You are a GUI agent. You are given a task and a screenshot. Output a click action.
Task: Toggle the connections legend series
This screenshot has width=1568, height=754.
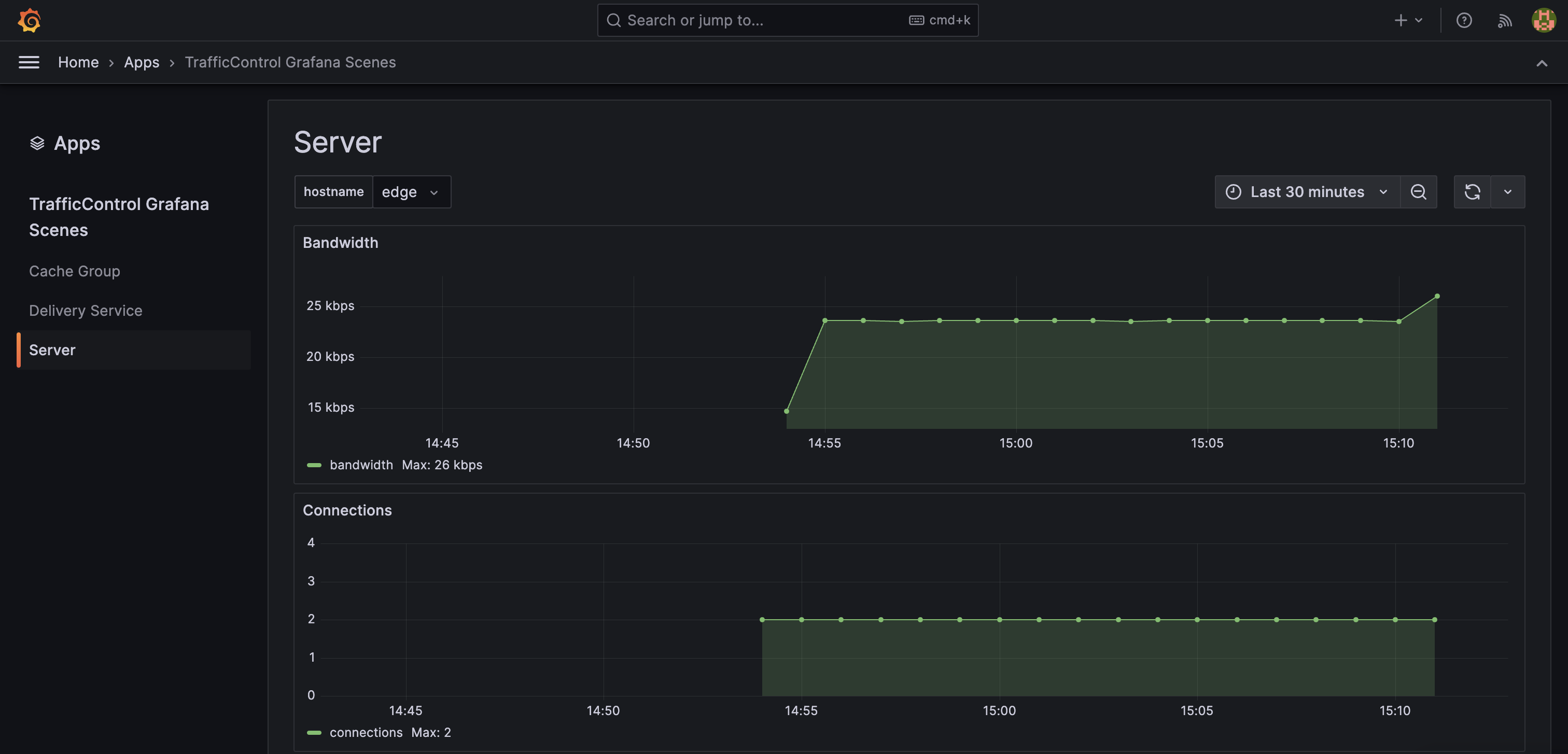[366, 732]
